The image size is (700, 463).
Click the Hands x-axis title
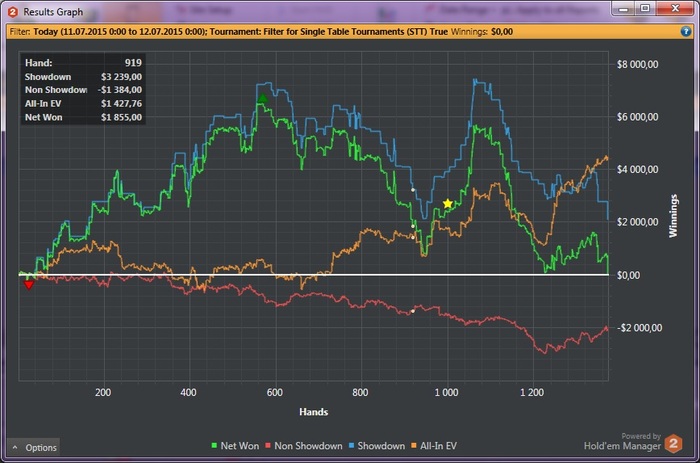pyautogui.click(x=313, y=412)
